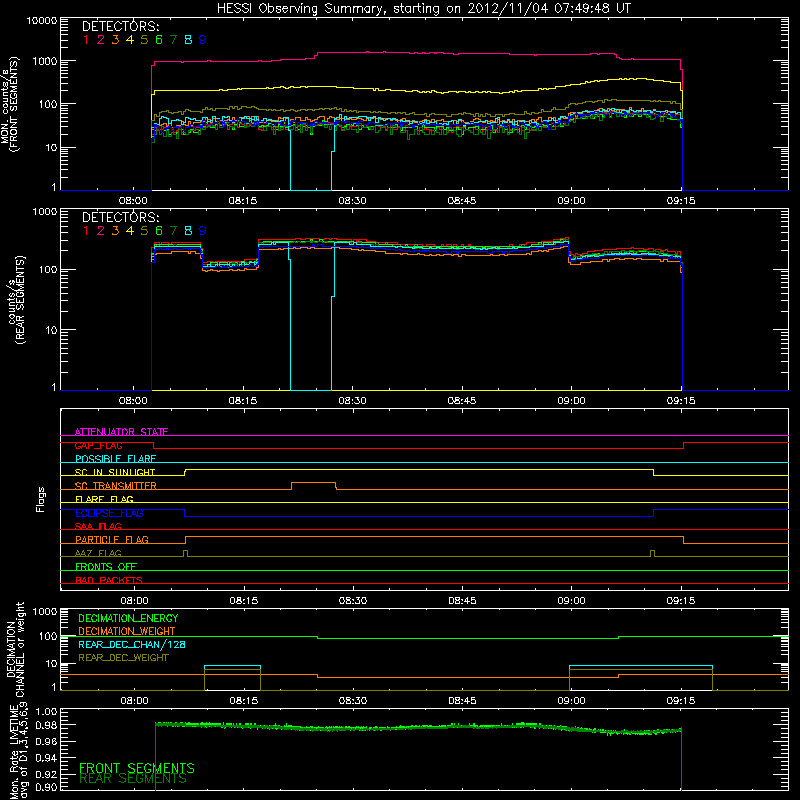Select detector 1 in front segments legend
The height and width of the screenshot is (800, 800).
click(86, 40)
